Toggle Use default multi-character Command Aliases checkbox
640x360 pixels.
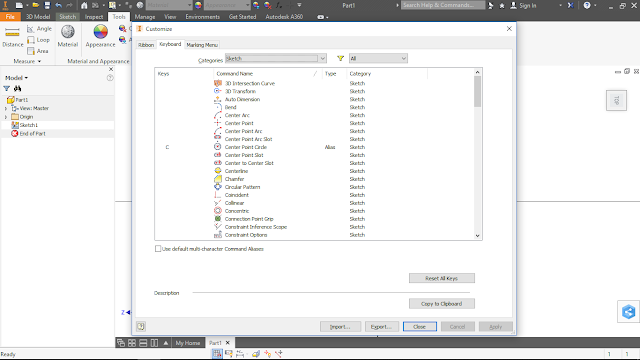[x=158, y=249]
